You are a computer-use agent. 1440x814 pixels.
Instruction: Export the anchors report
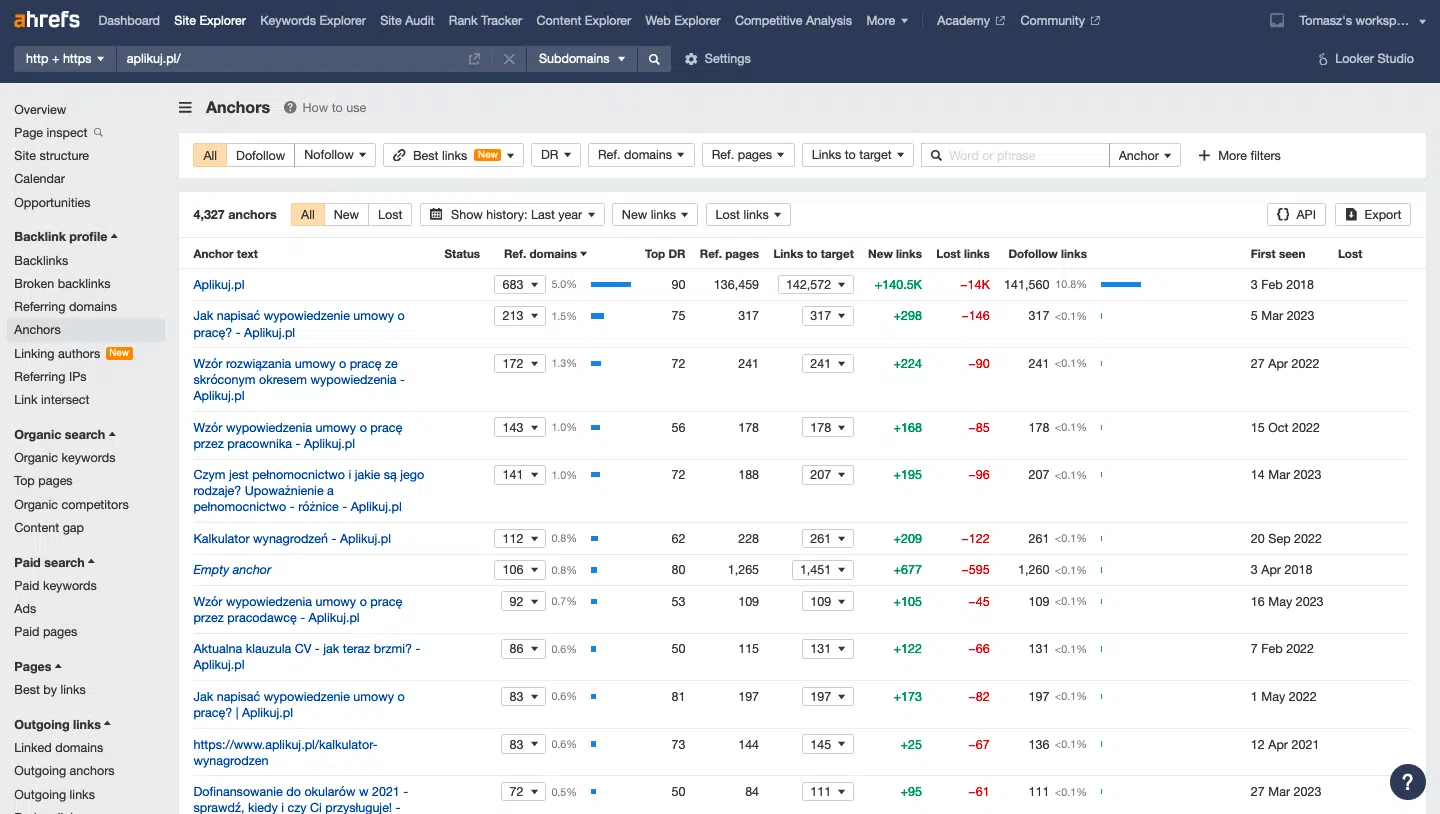(1373, 214)
